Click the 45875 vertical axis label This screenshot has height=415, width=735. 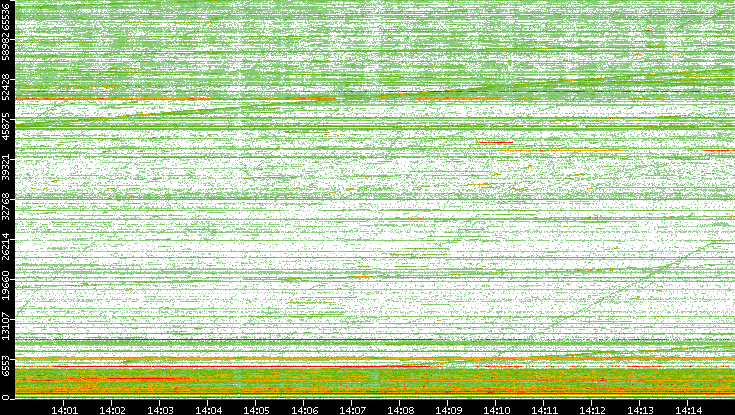pyautogui.click(x=5, y=126)
